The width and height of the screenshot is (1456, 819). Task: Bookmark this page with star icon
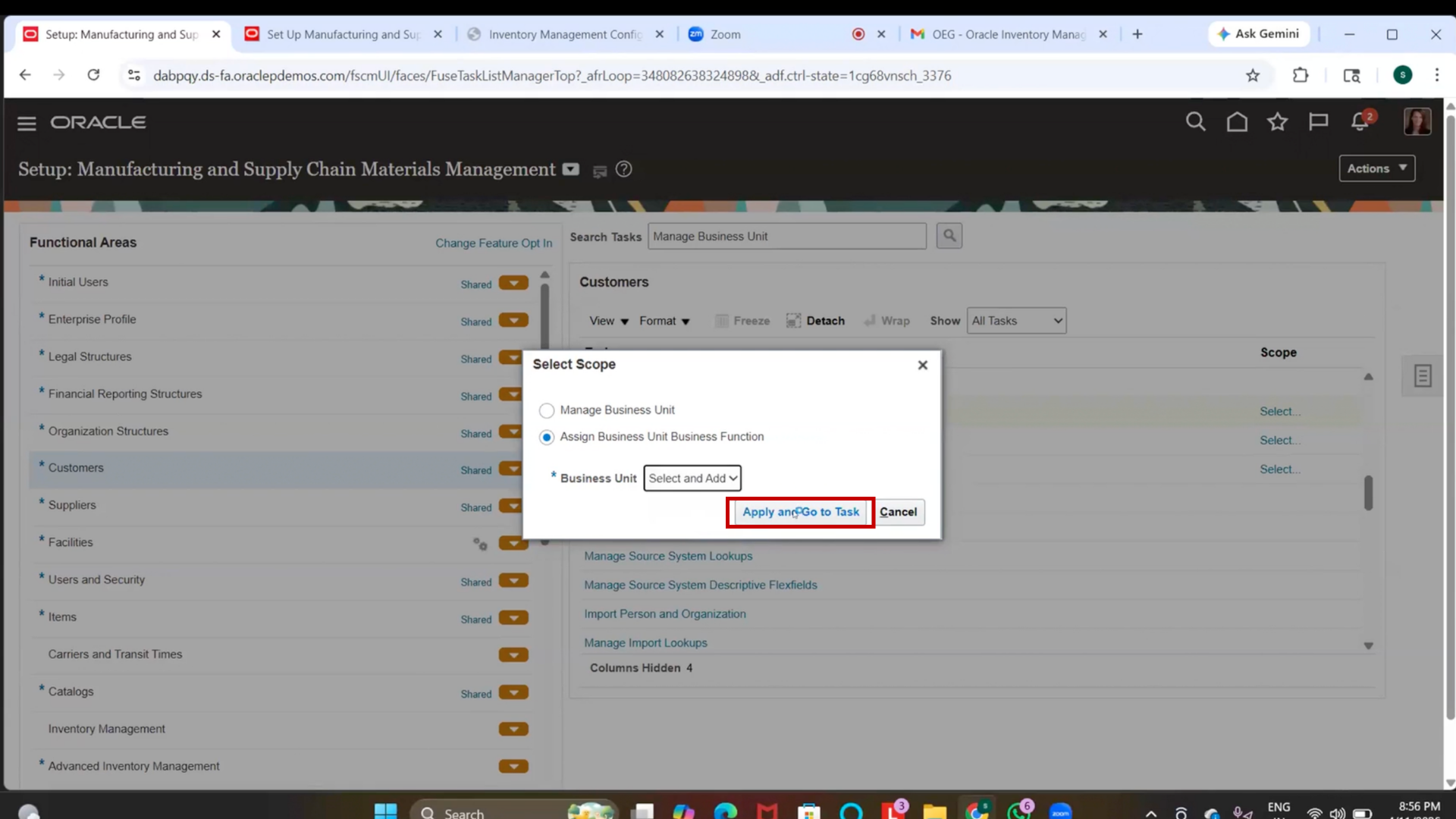(1253, 75)
